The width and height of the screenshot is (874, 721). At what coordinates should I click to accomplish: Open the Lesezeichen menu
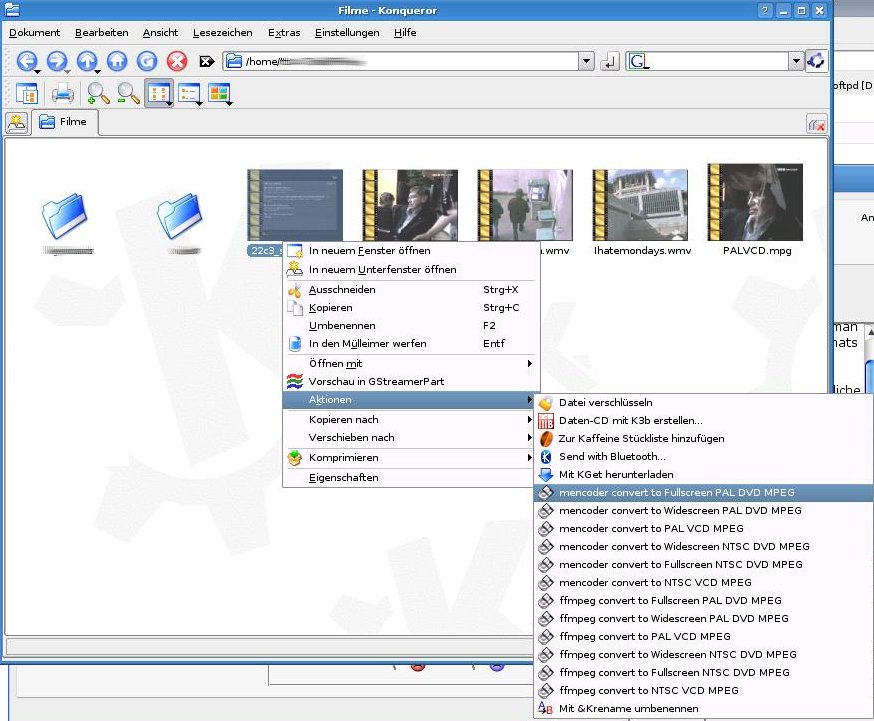pyautogui.click(x=222, y=33)
